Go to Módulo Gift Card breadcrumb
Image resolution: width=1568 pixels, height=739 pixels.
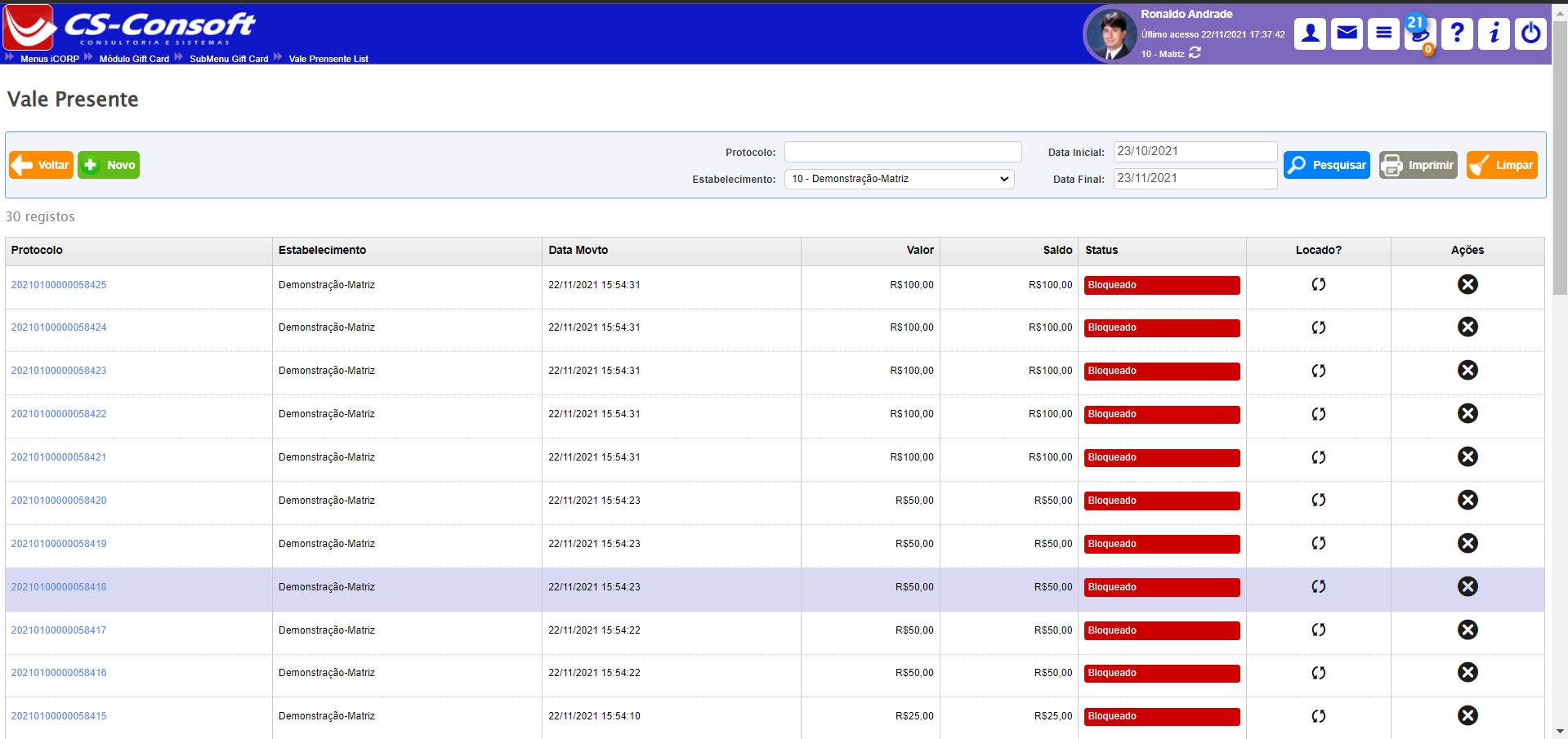coord(134,59)
